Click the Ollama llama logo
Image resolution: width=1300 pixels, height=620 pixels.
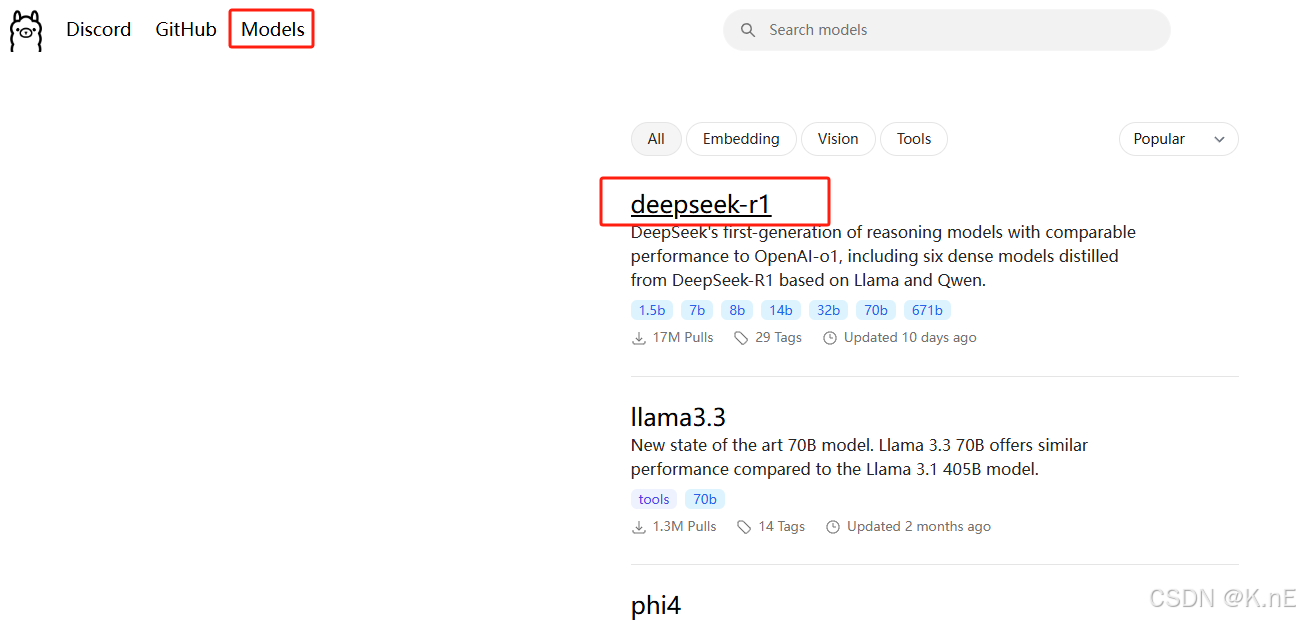(x=26, y=31)
